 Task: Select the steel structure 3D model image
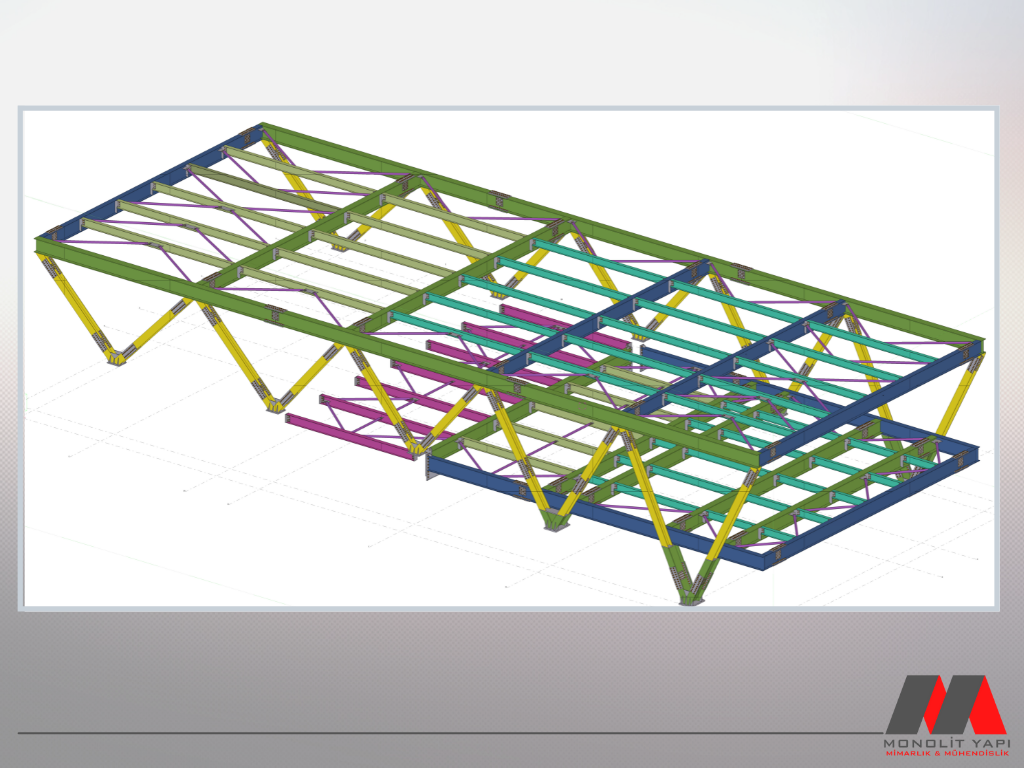(508, 357)
